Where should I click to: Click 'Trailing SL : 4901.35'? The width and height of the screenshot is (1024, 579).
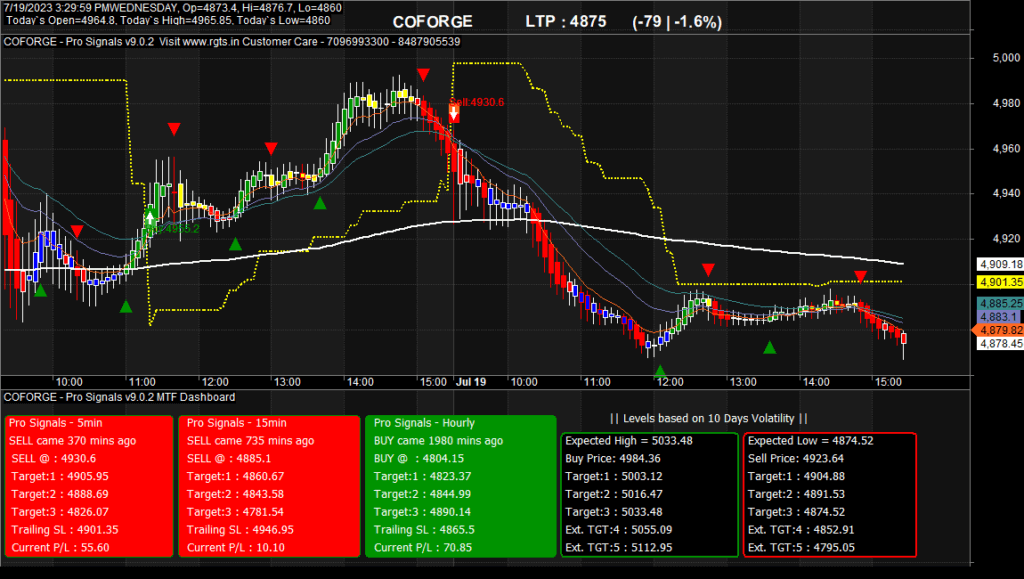65,529
